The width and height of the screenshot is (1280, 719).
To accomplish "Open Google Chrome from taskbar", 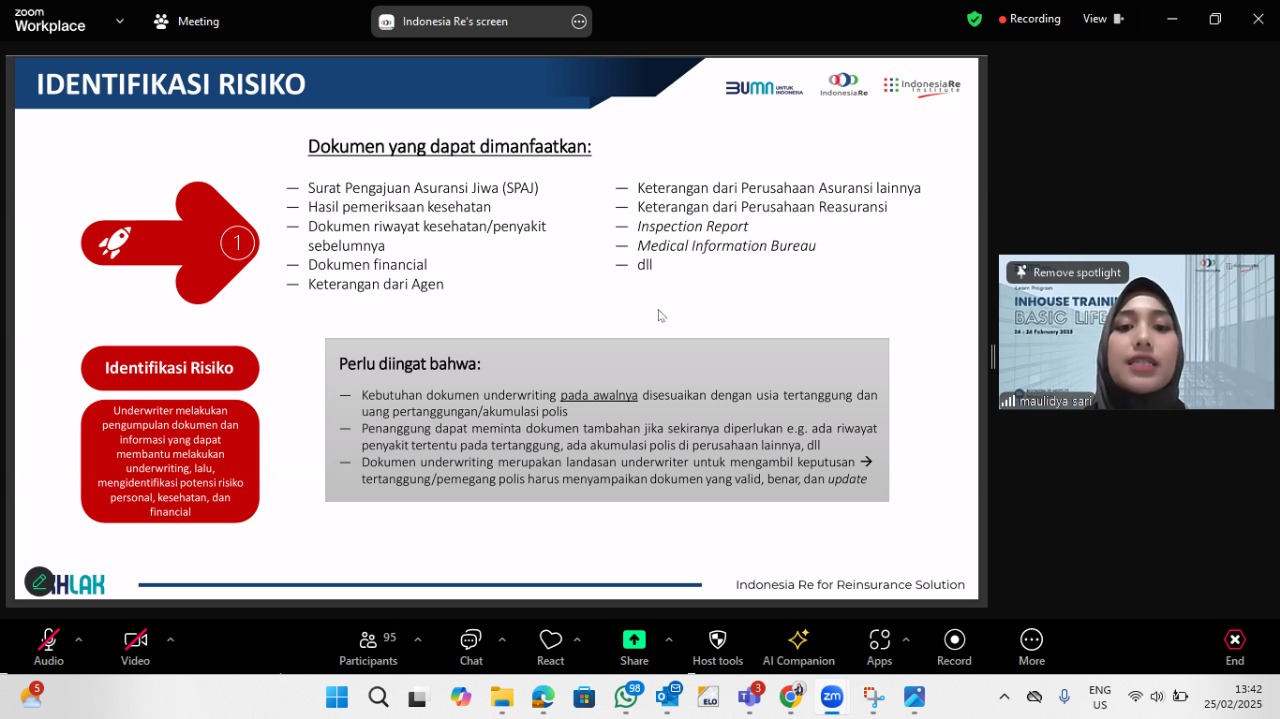I will [791, 696].
